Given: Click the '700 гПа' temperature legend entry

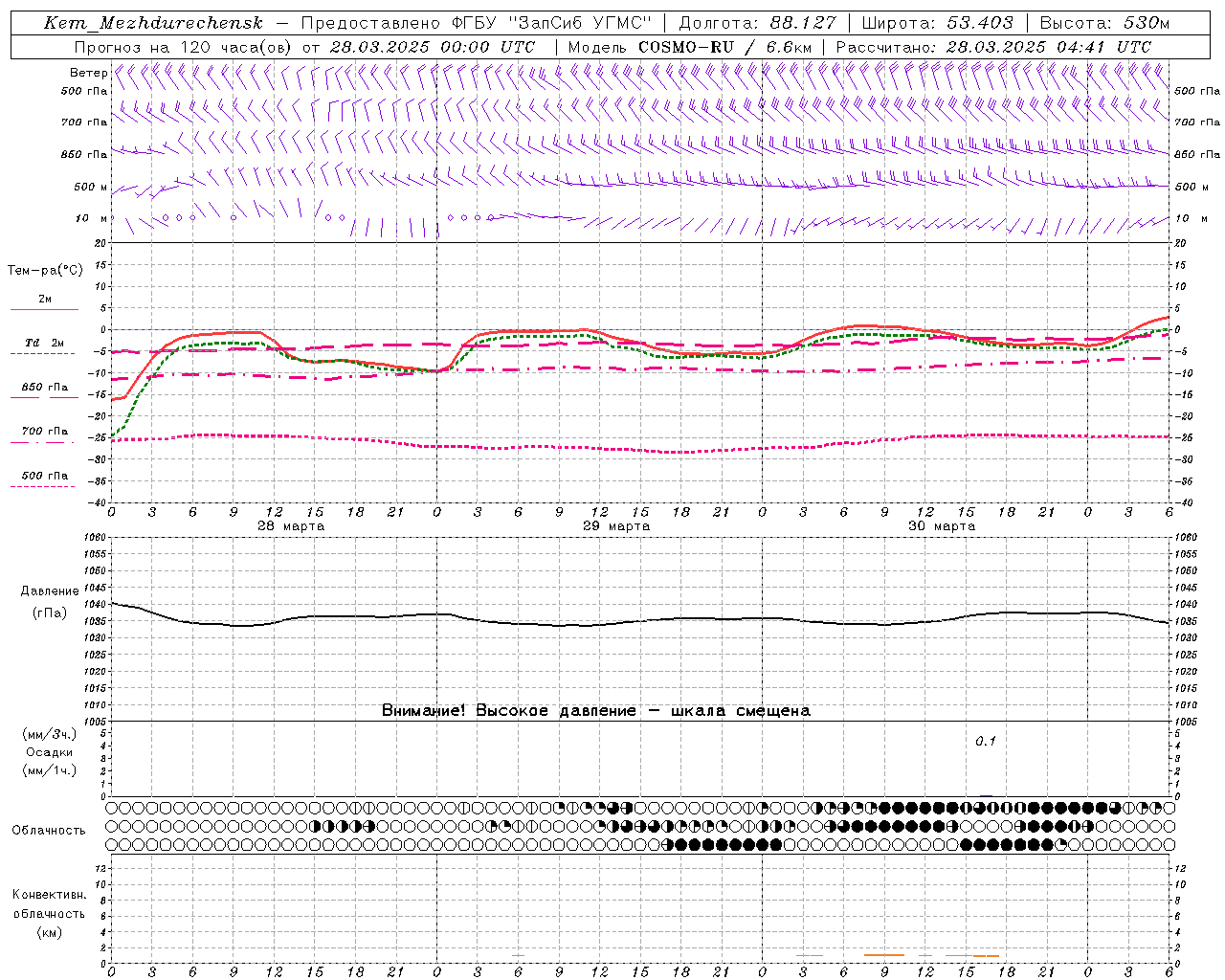Looking at the screenshot, I should 45,432.
